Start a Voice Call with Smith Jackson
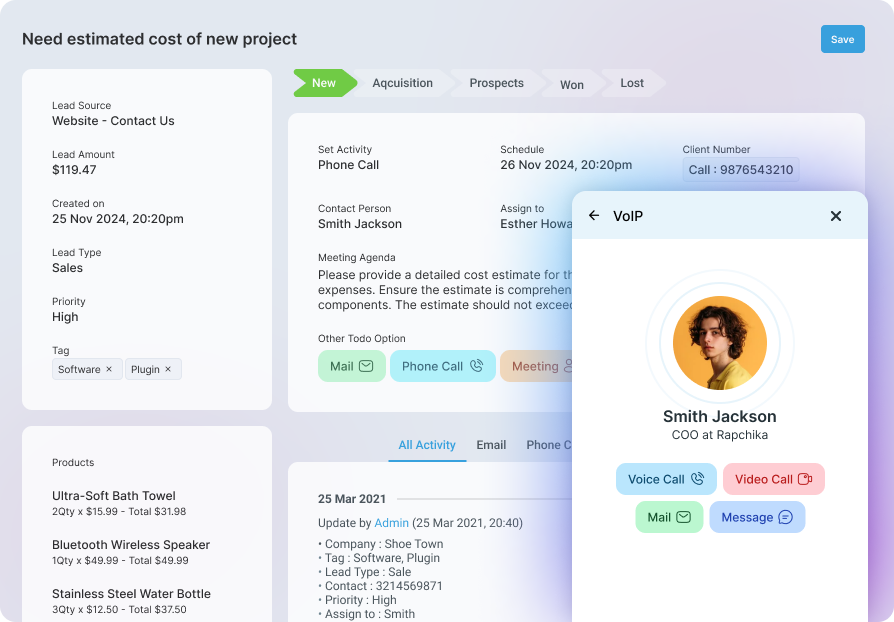Viewport: 894px width, 622px height. point(666,479)
